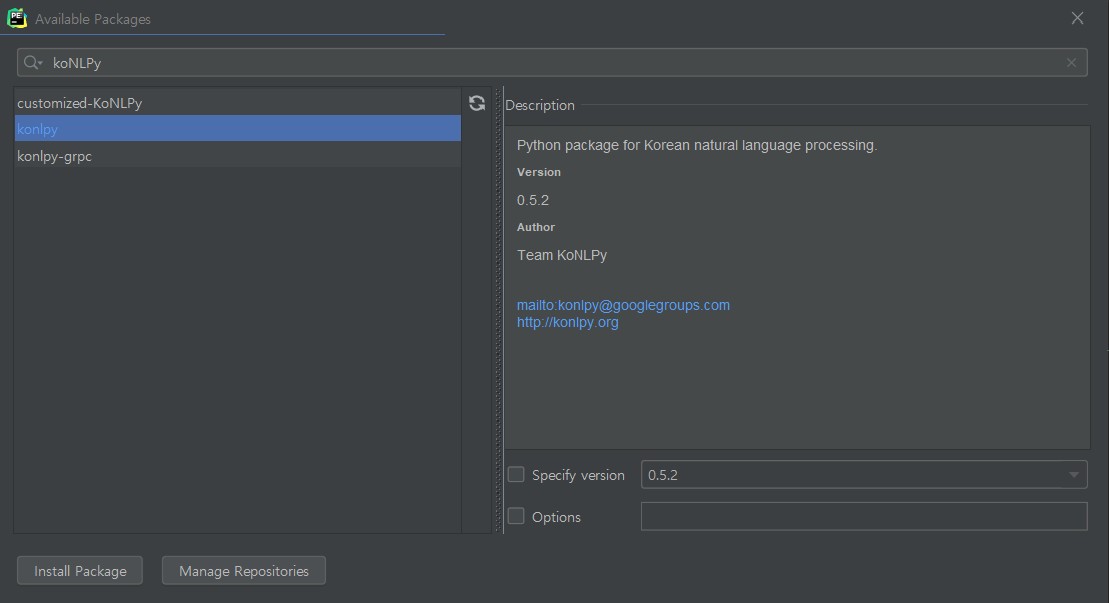Click the splitter handle between list and description

point(498,310)
